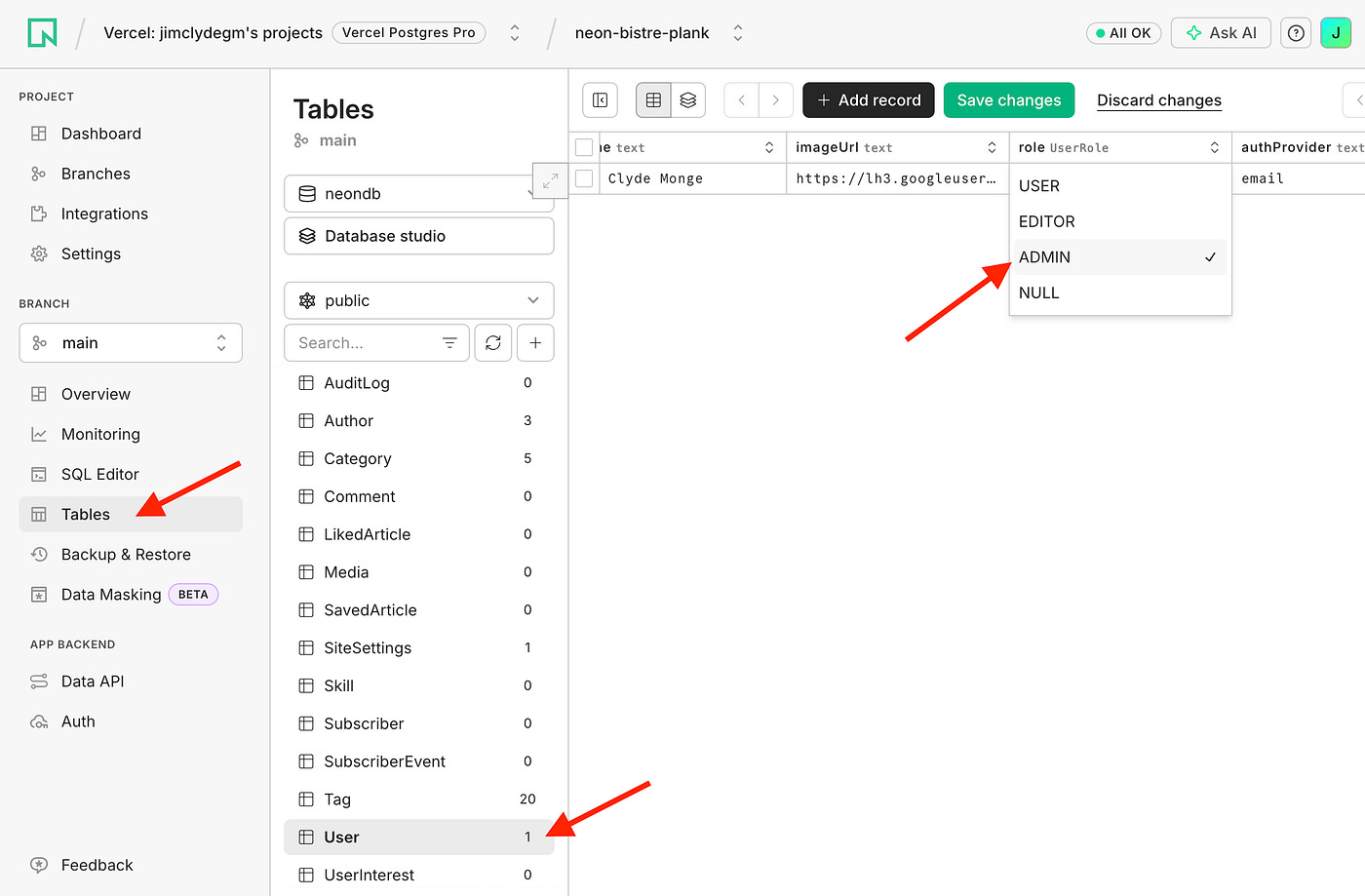The height and width of the screenshot is (896, 1365).
Task: Select ADMIN in the role dropdown
Action: 1120,257
